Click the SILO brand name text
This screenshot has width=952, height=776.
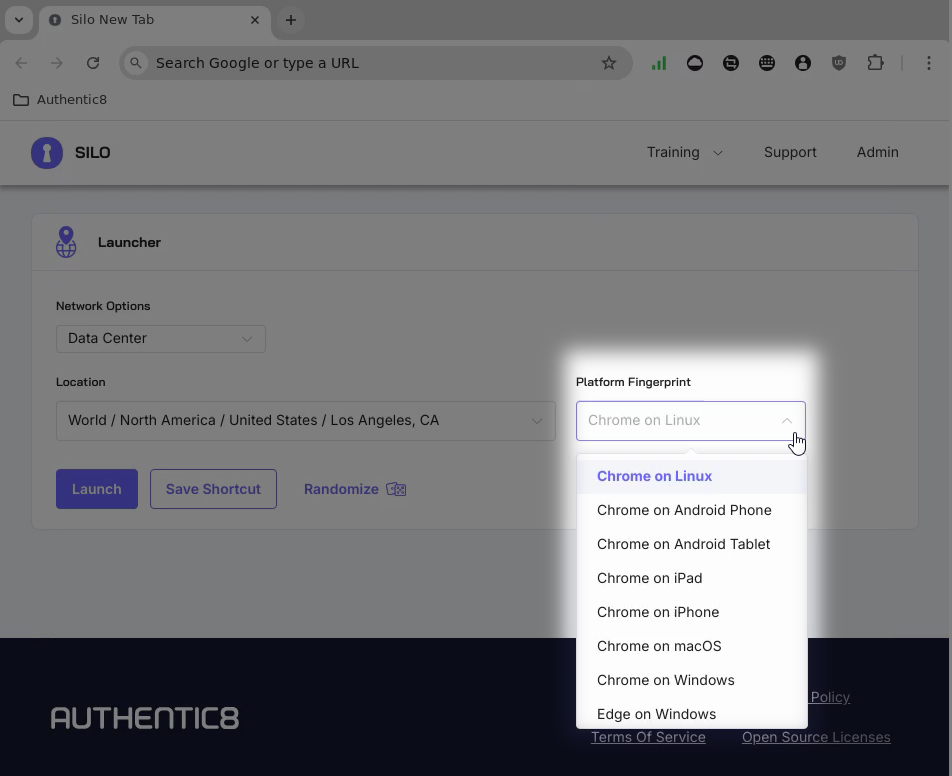click(x=92, y=153)
